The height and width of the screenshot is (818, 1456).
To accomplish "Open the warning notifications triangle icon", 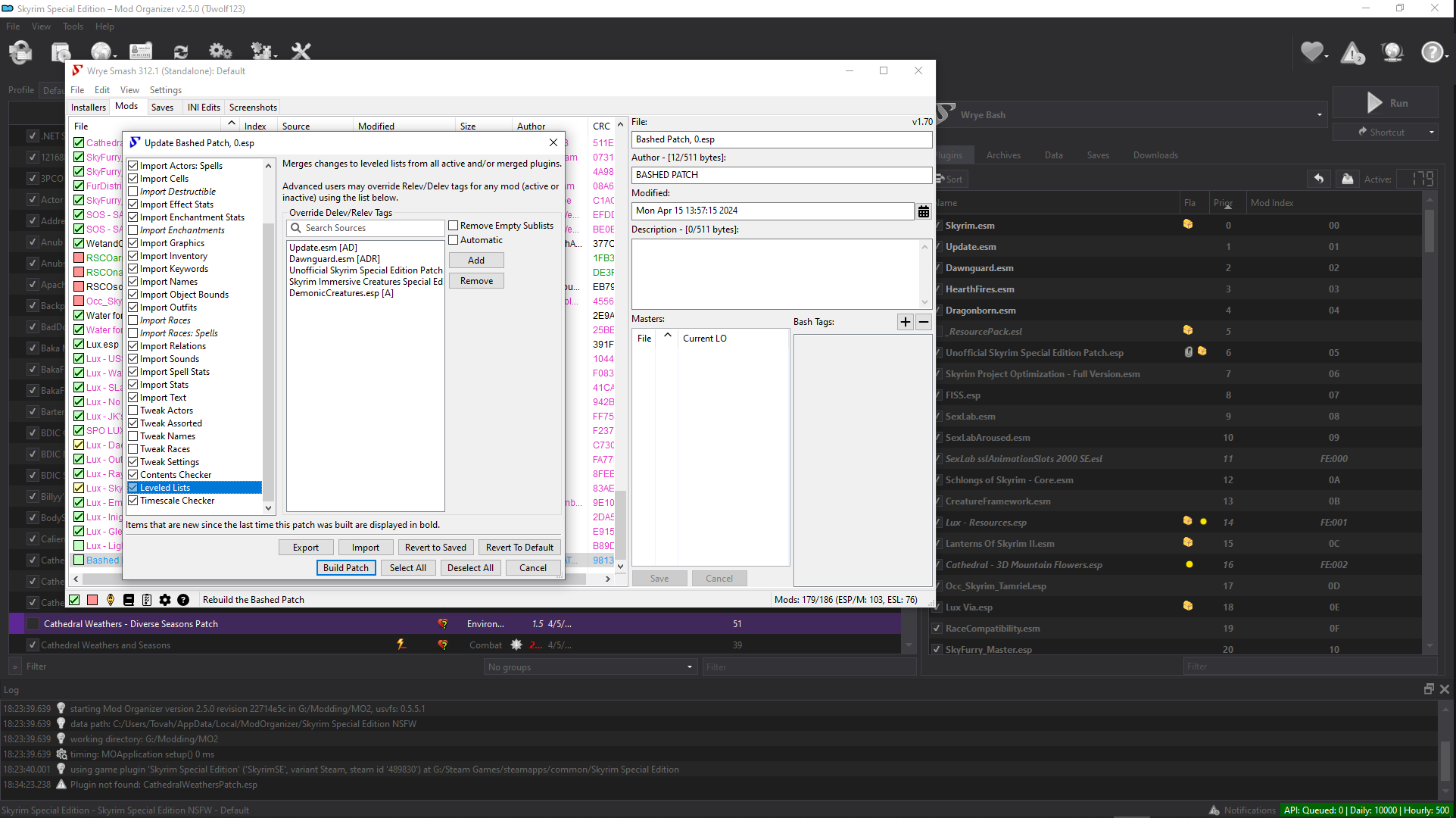I will pos(1352,52).
